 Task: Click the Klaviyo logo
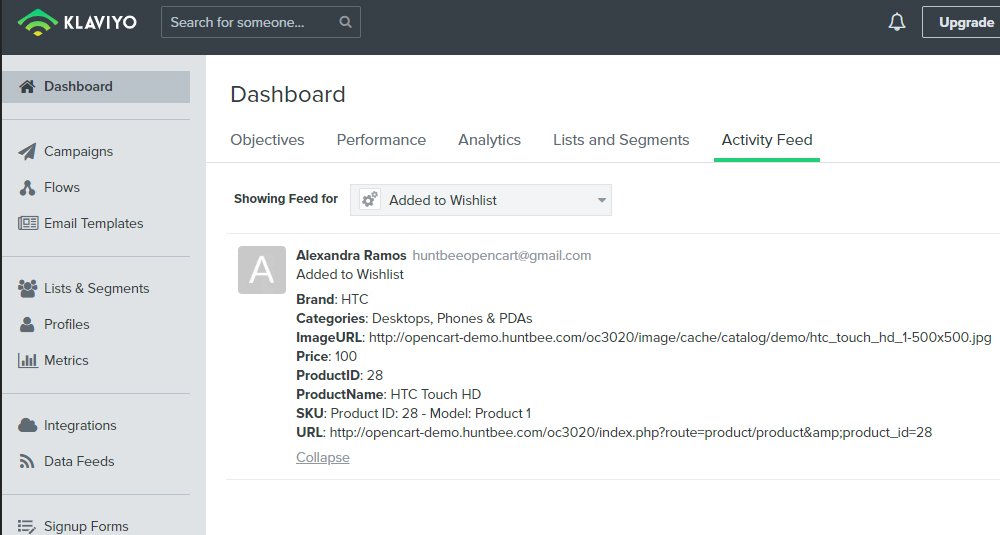point(77,22)
